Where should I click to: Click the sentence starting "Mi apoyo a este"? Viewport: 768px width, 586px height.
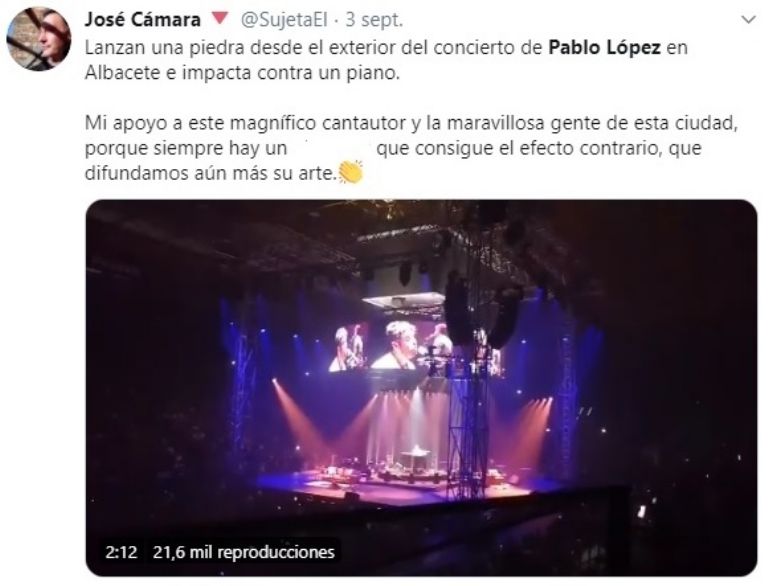pos(411,148)
